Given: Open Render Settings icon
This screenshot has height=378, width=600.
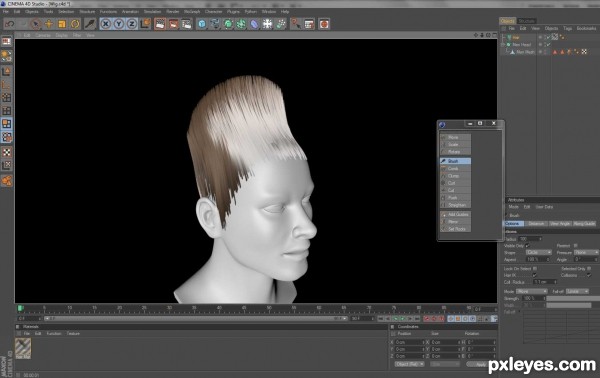Looking at the screenshot, I should [x=186, y=24].
